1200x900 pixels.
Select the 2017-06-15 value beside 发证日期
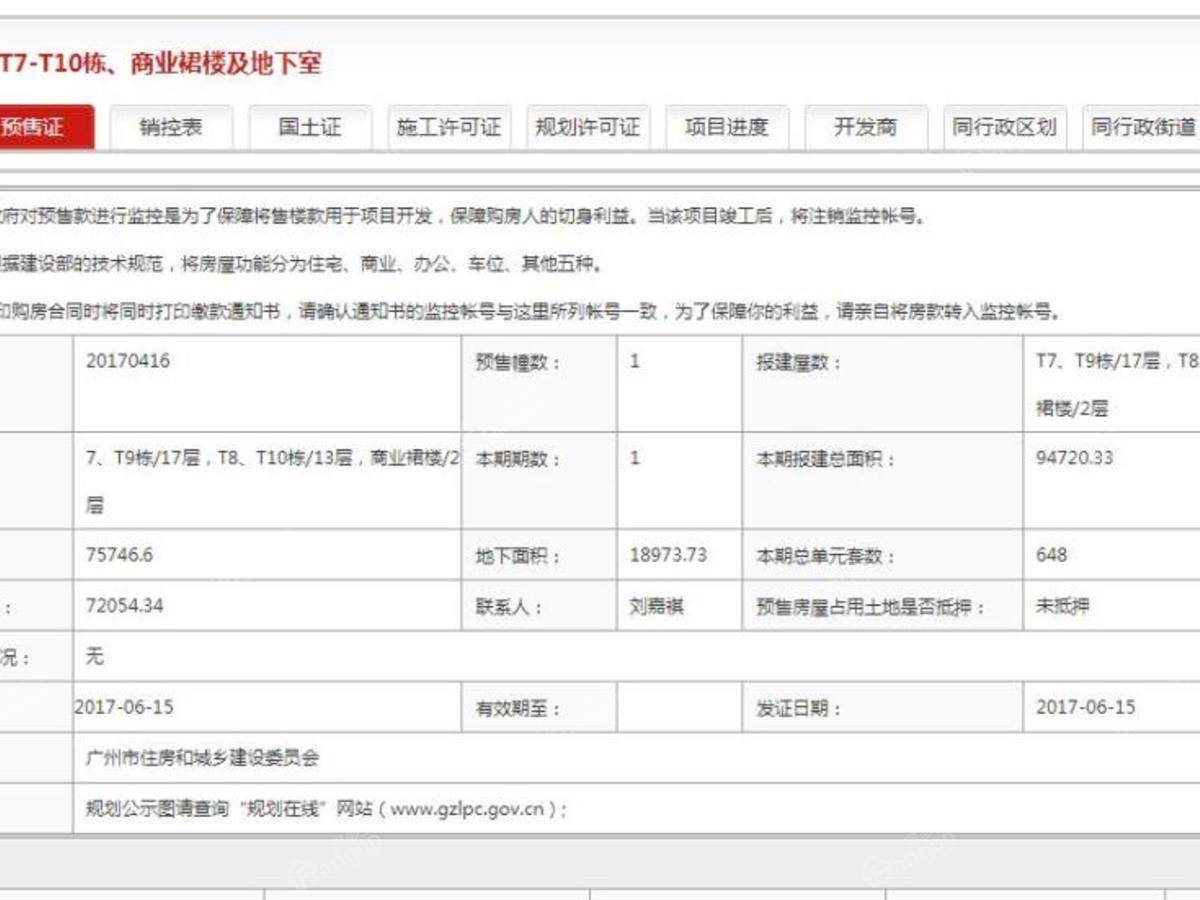[1086, 707]
